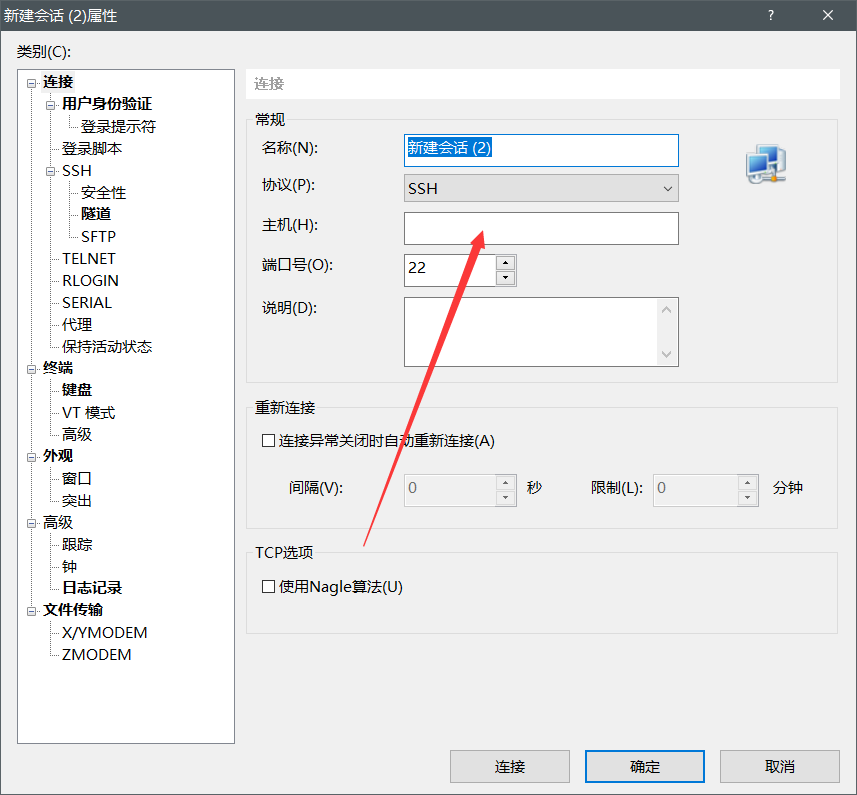Click the 主机 input field
Image resolution: width=857 pixels, height=795 pixels.
point(541,228)
